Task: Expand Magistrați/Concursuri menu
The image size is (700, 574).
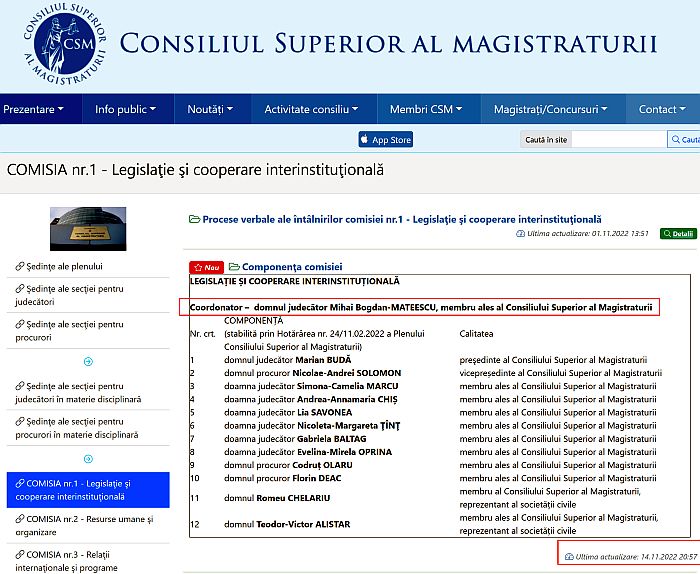Action: 550,109
